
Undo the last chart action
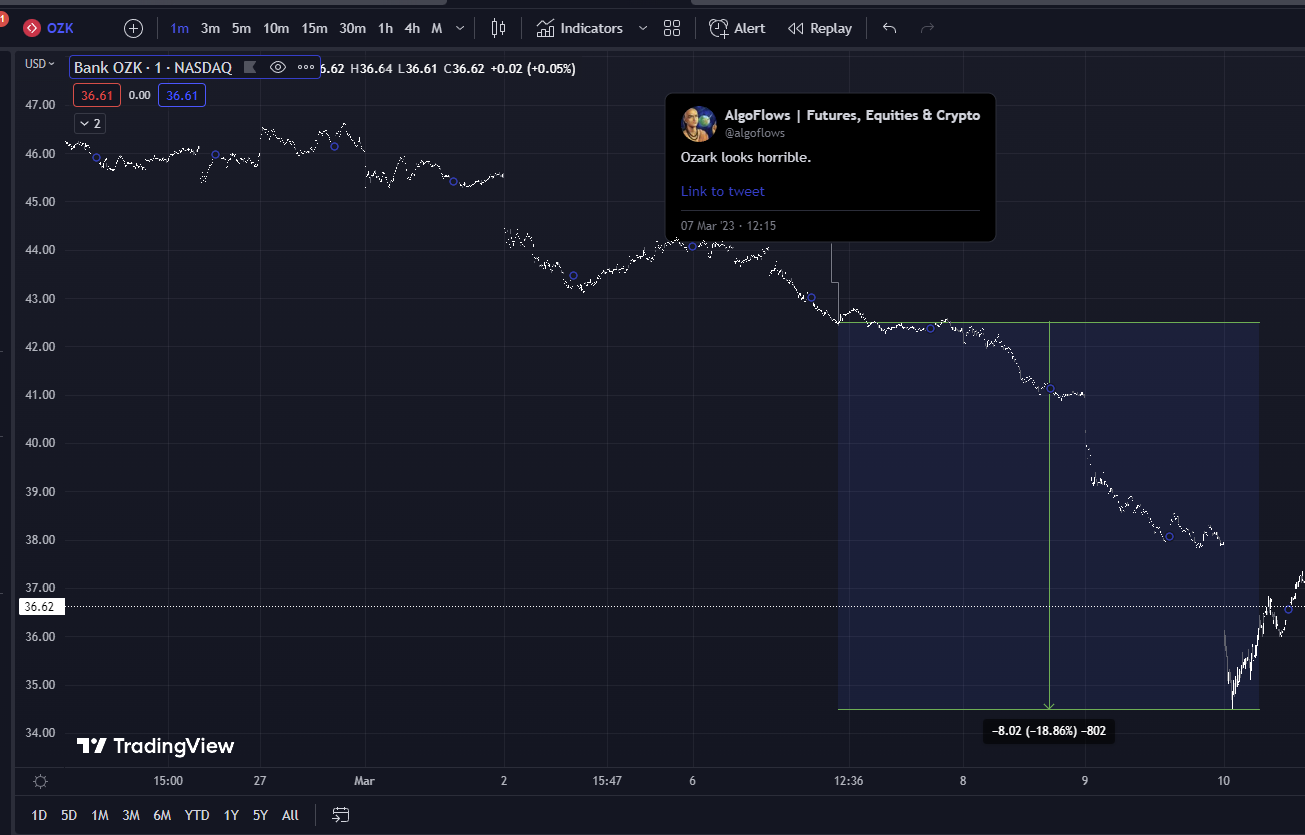click(x=889, y=28)
